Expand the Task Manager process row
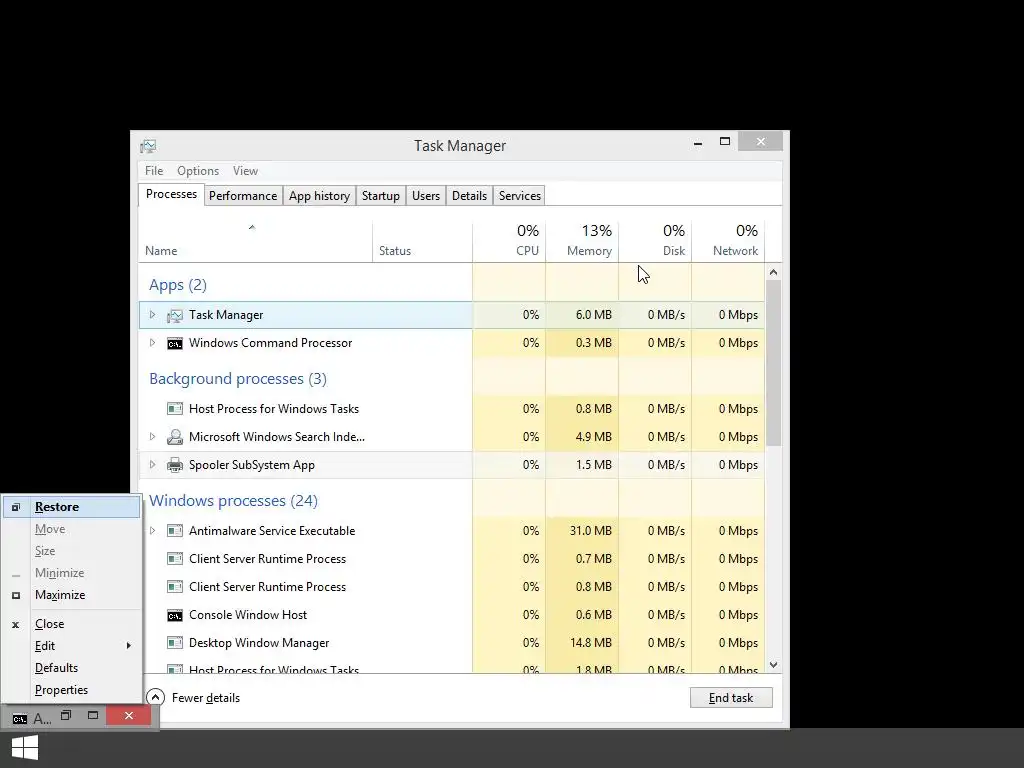1024x768 pixels. (152, 315)
